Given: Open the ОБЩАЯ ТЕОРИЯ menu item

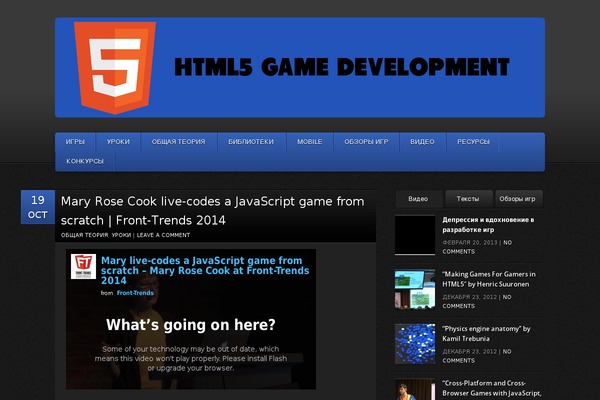Looking at the screenshot, I should click(x=178, y=142).
